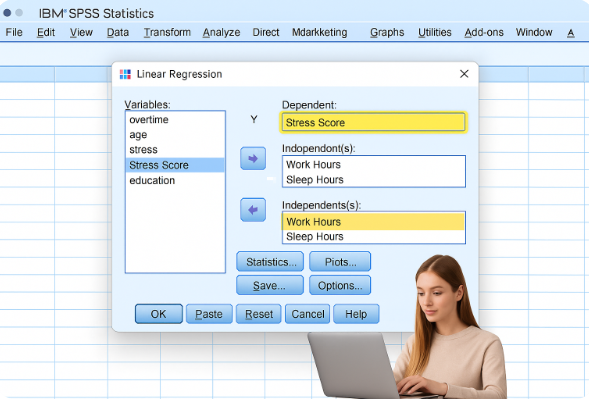Open the Transform menu
The width and height of the screenshot is (589, 404).
click(167, 32)
